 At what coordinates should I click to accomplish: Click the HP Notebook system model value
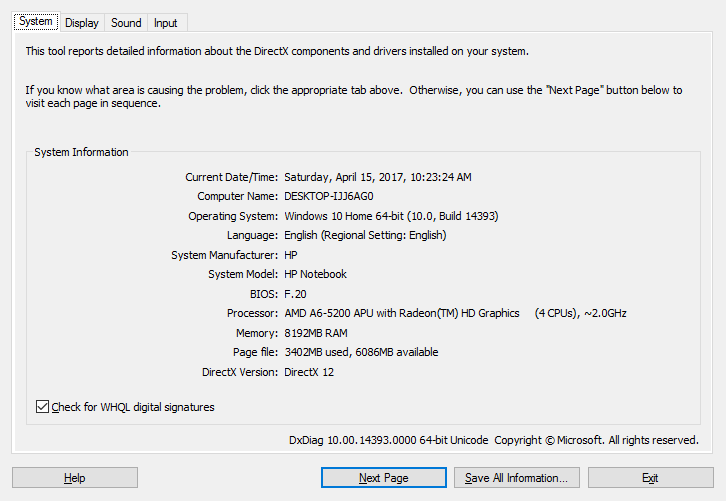tap(315, 274)
